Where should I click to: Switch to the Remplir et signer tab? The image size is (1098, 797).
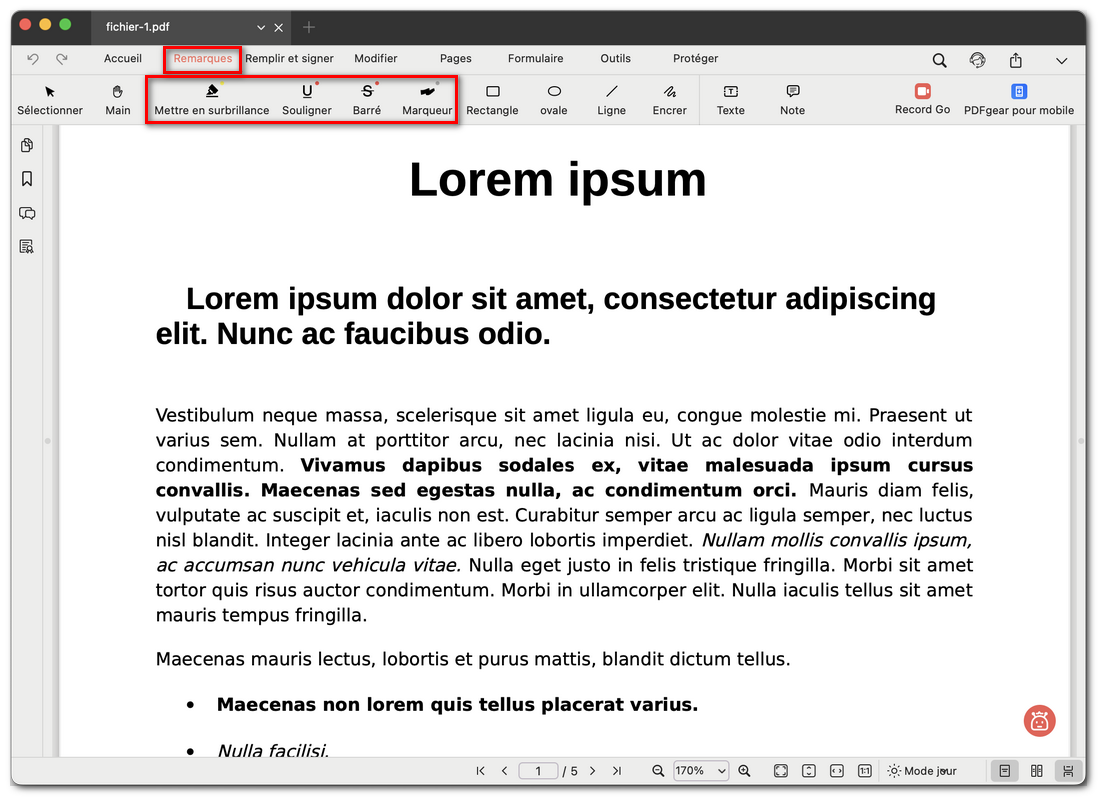290,59
